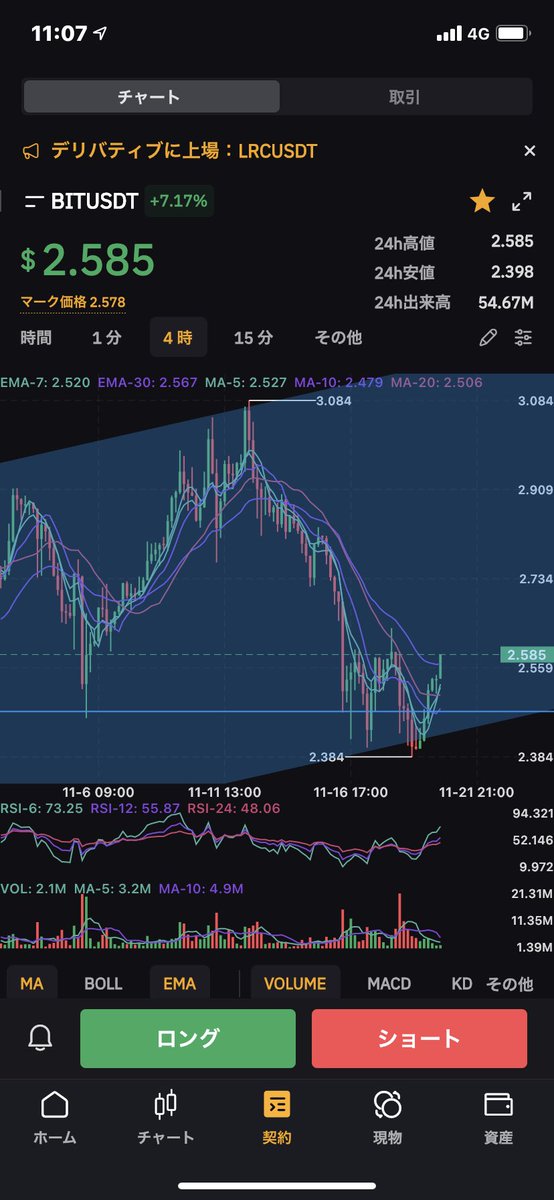This screenshot has height=1200, width=554.
Task: Open the pencil drawing tools
Action: tap(488, 338)
